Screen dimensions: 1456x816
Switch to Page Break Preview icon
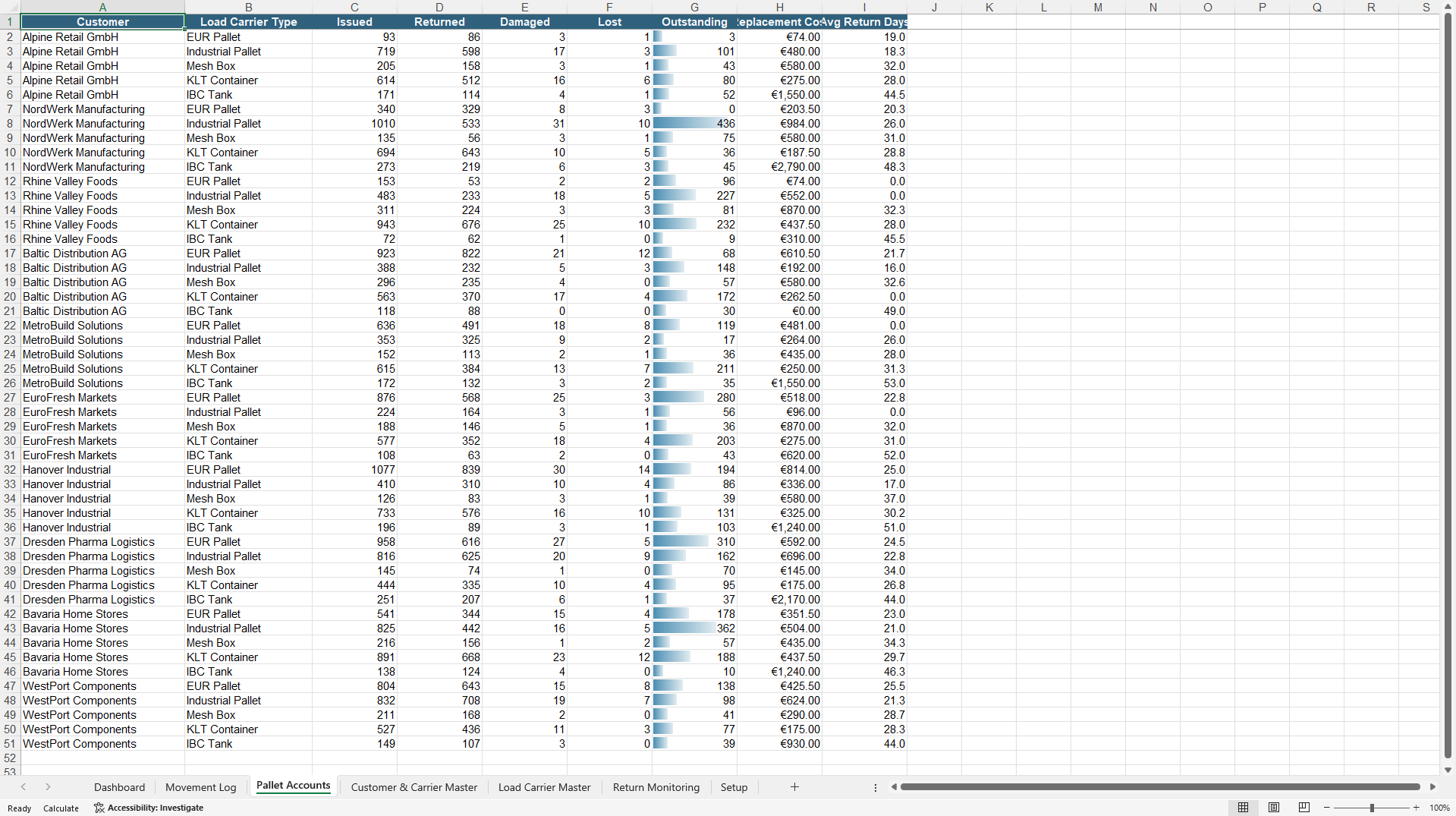tap(1304, 808)
